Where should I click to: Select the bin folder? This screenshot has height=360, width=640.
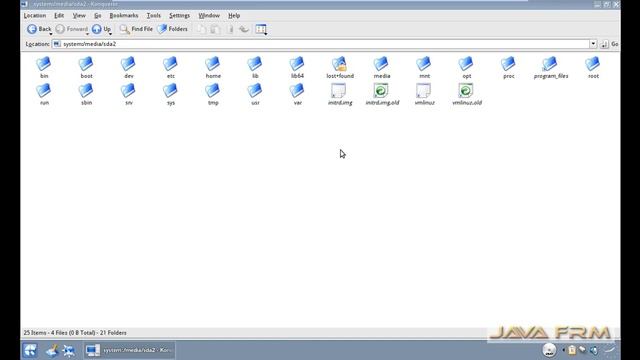coord(44,67)
